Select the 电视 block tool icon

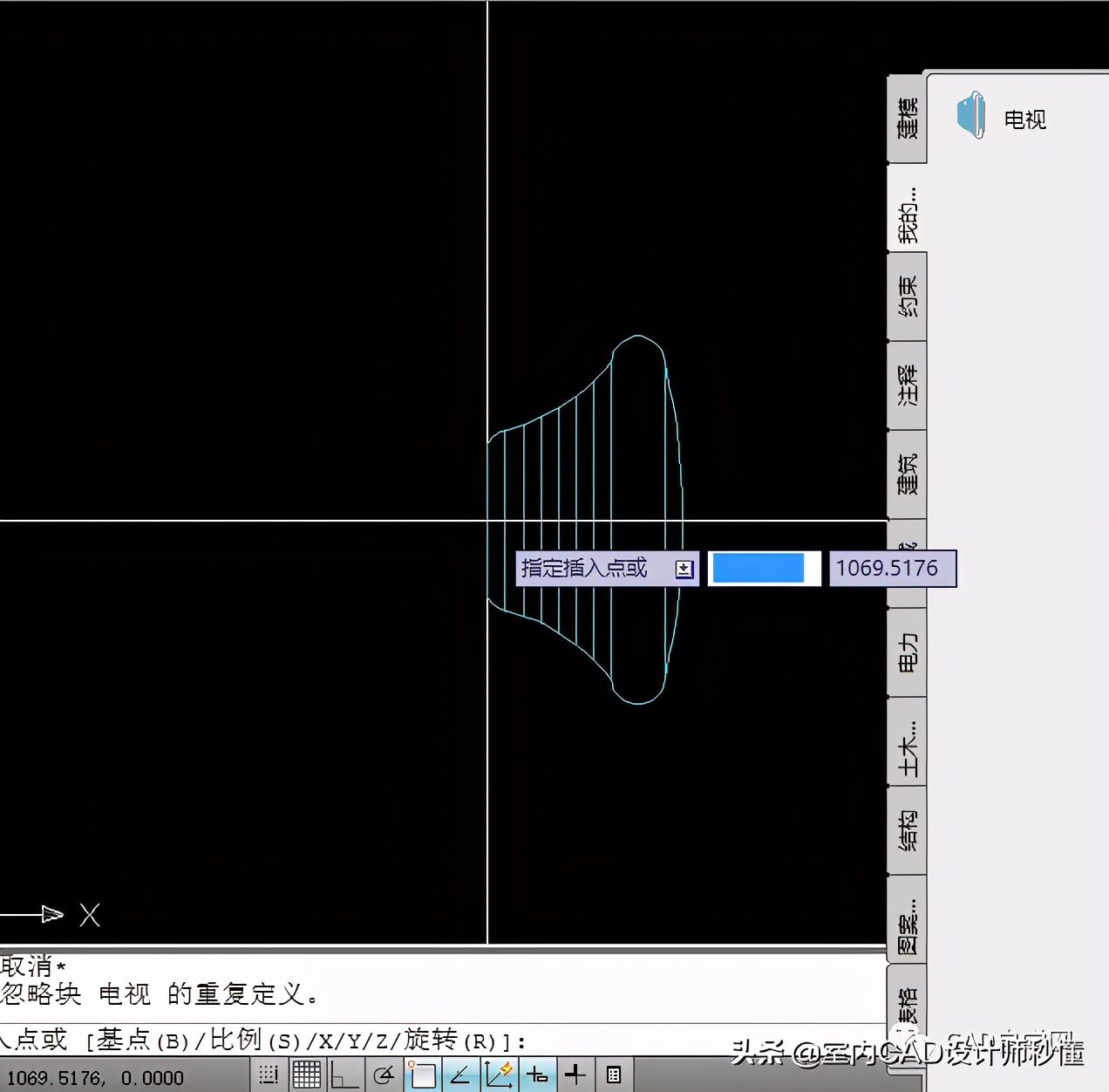970,116
